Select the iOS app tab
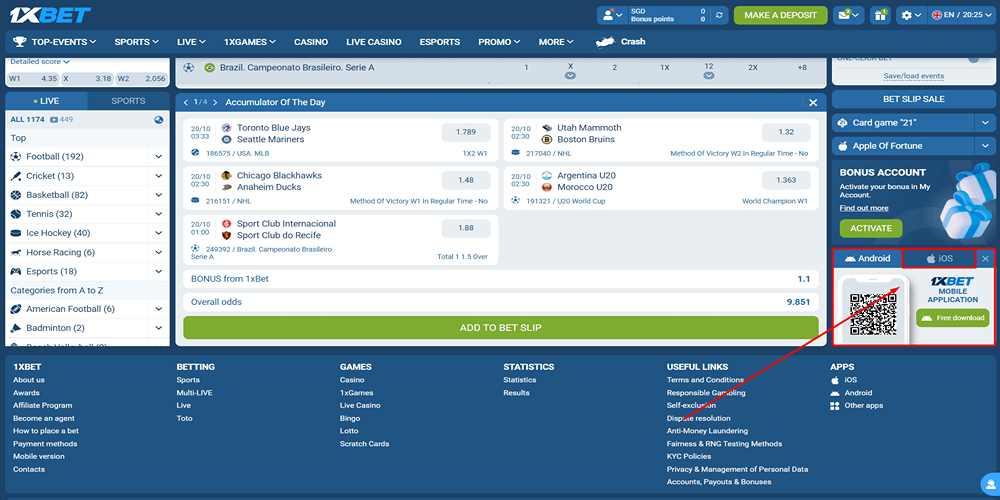This screenshot has width=1000, height=500. [x=938, y=259]
